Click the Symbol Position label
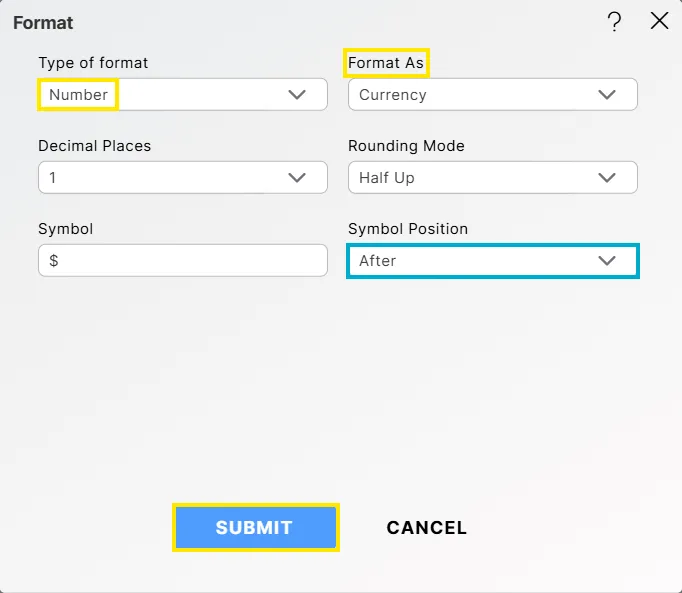 408,229
